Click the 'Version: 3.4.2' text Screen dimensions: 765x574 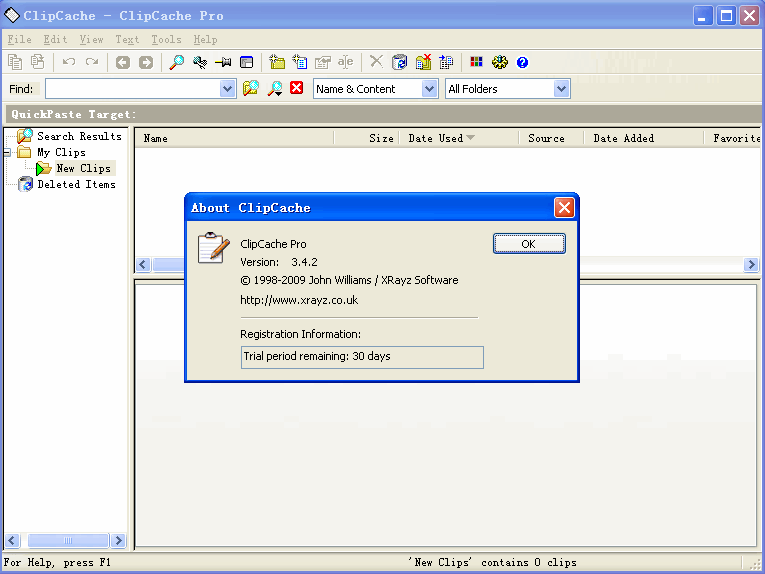click(279, 262)
